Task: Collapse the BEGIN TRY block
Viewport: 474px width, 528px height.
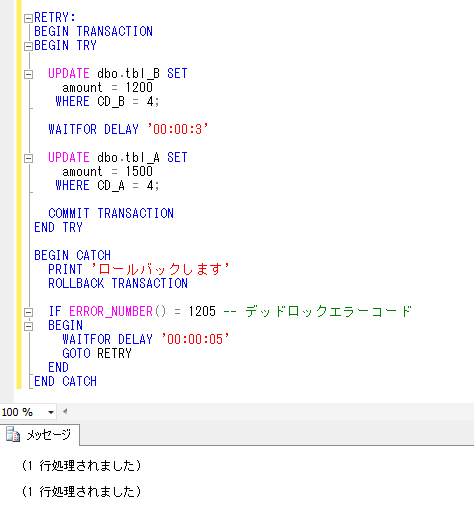Action: [x=29, y=46]
